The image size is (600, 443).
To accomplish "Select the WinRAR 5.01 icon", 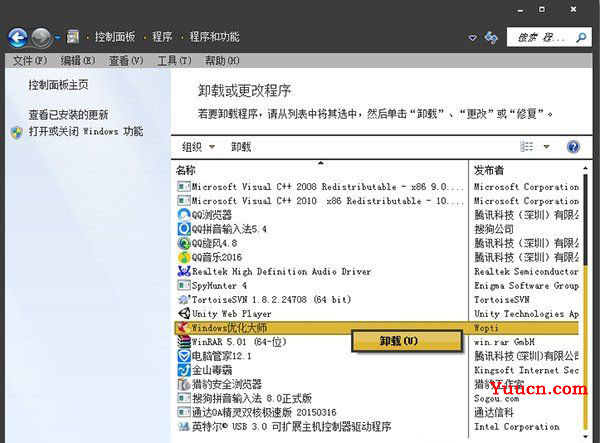I will 184,342.
